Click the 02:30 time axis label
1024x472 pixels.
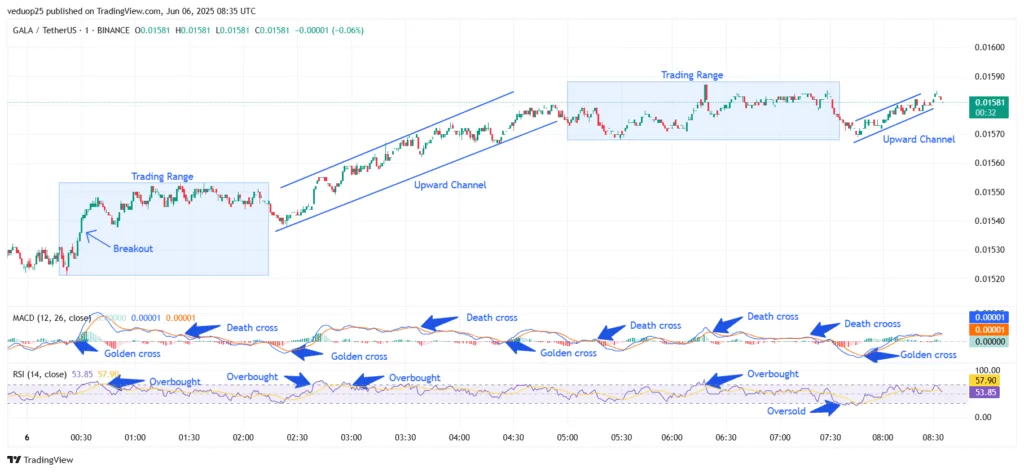297,437
